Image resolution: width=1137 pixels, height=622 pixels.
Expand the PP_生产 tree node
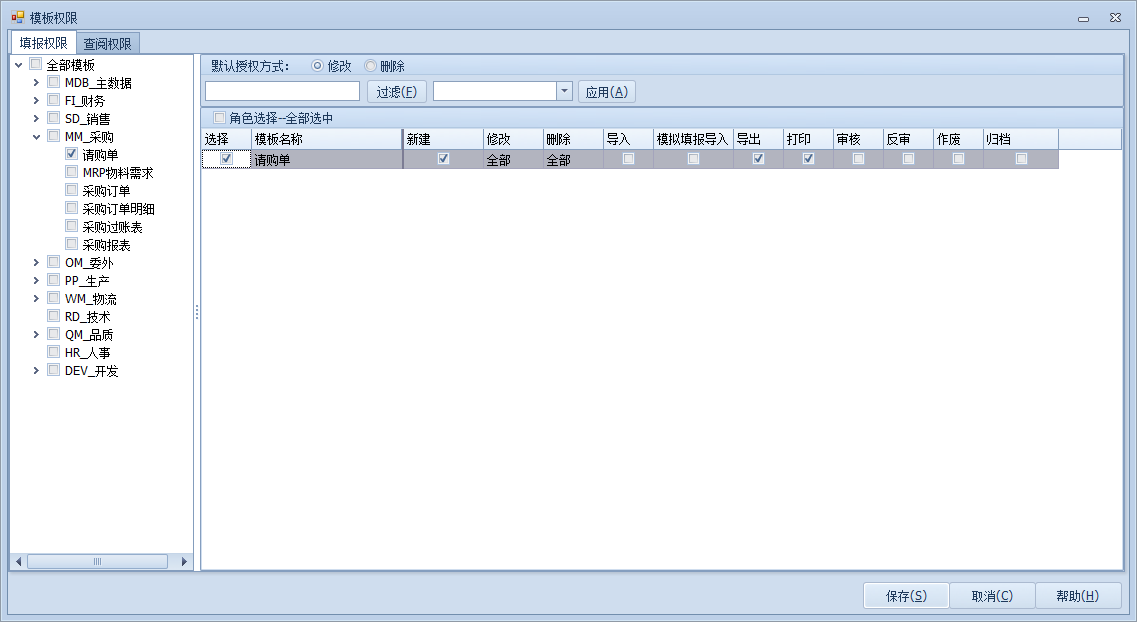[x=37, y=281]
